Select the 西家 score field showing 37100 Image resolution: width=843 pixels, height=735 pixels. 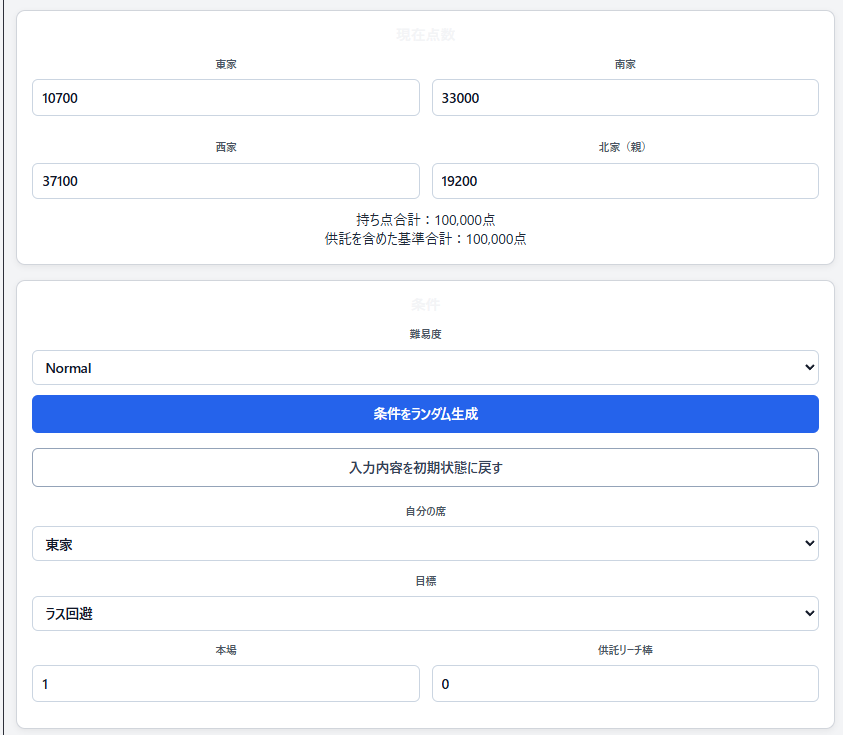coord(226,181)
